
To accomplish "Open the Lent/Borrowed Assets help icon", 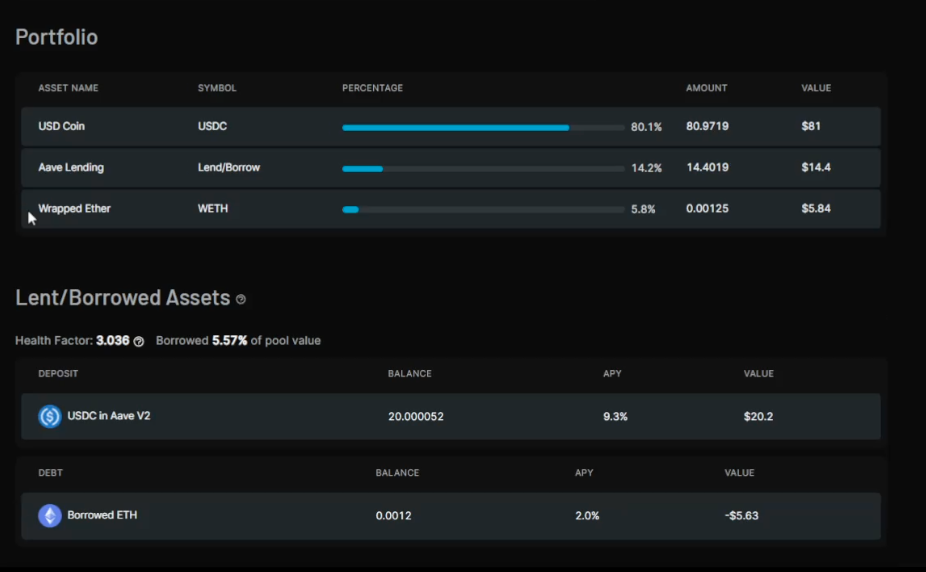I will click(x=240, y=299).
